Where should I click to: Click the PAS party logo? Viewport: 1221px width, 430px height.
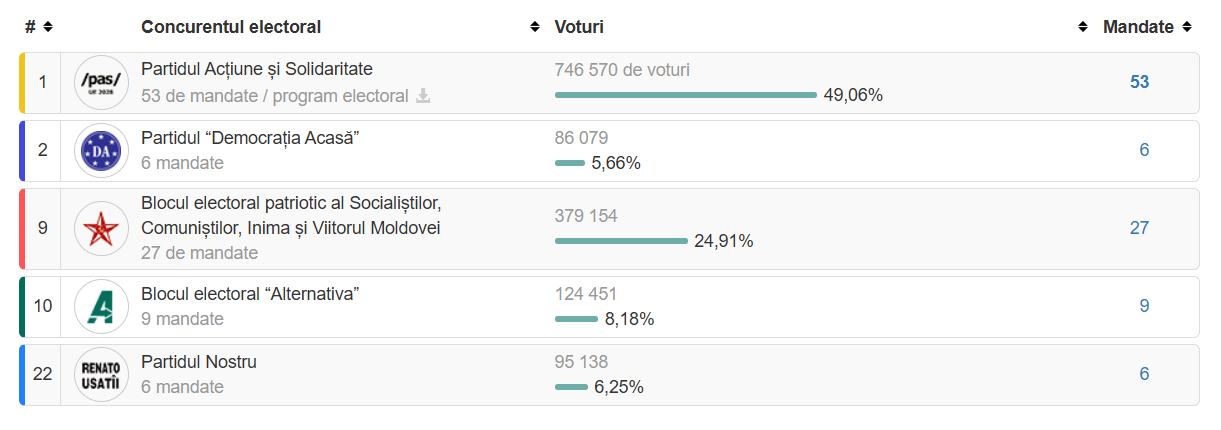(100, 82)
